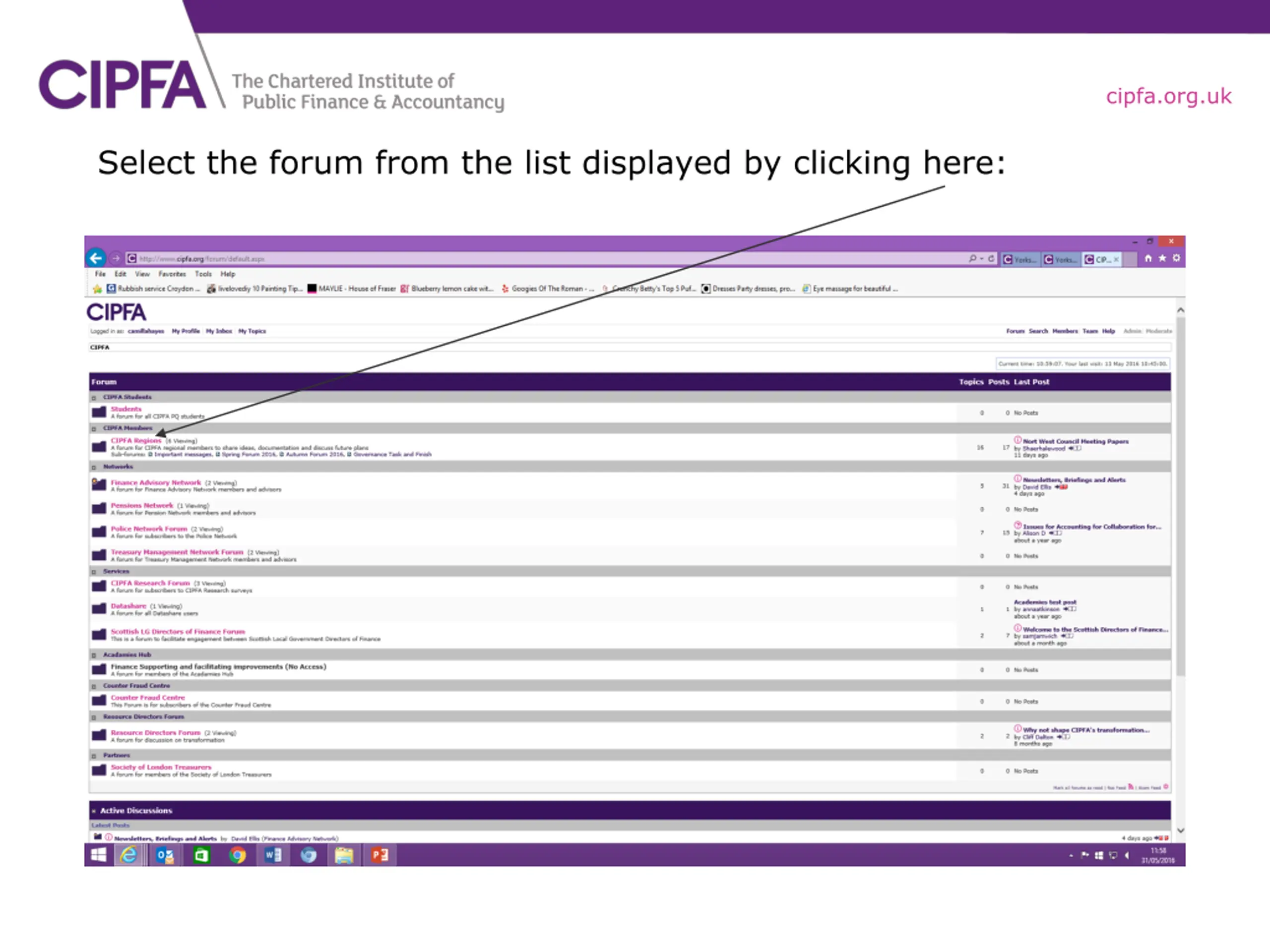Image resolution: width=1270 pixels, height=952 pixels.
Task: Click the browser Forward arrow button
Action: [116, 258]
